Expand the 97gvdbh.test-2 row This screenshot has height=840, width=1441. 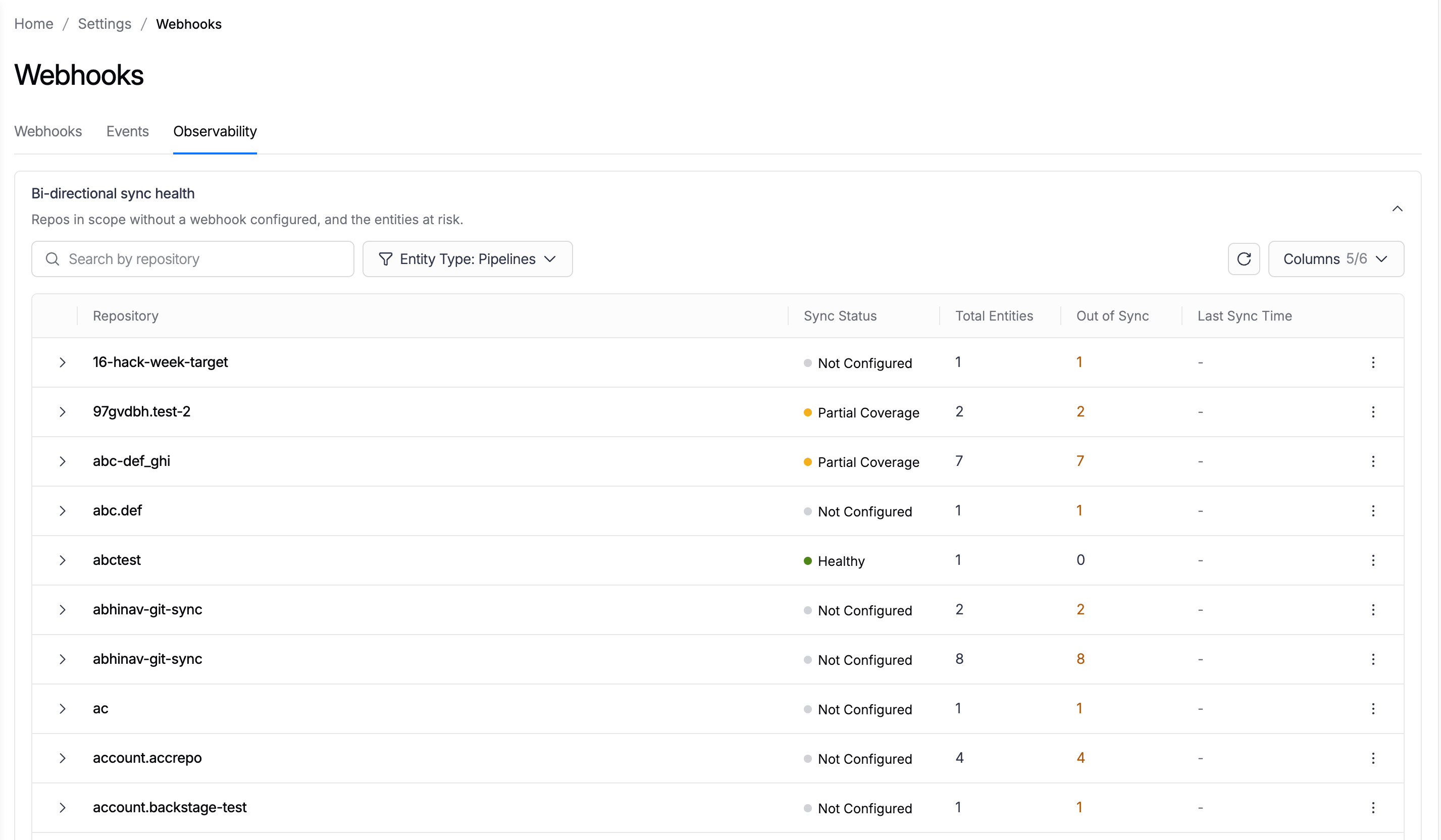62,412
